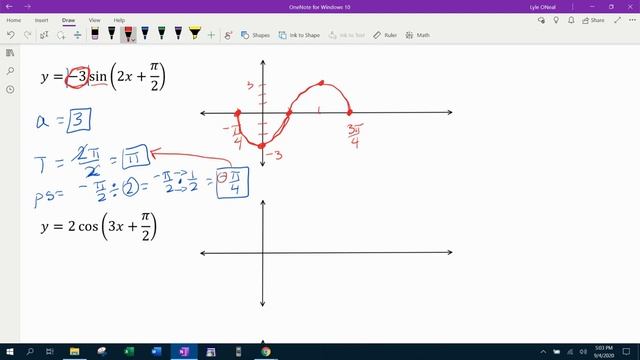The height and width of the screenshot is (360, 640).
Task: Open File Explorer from taskbar
Action: [74, 351]
